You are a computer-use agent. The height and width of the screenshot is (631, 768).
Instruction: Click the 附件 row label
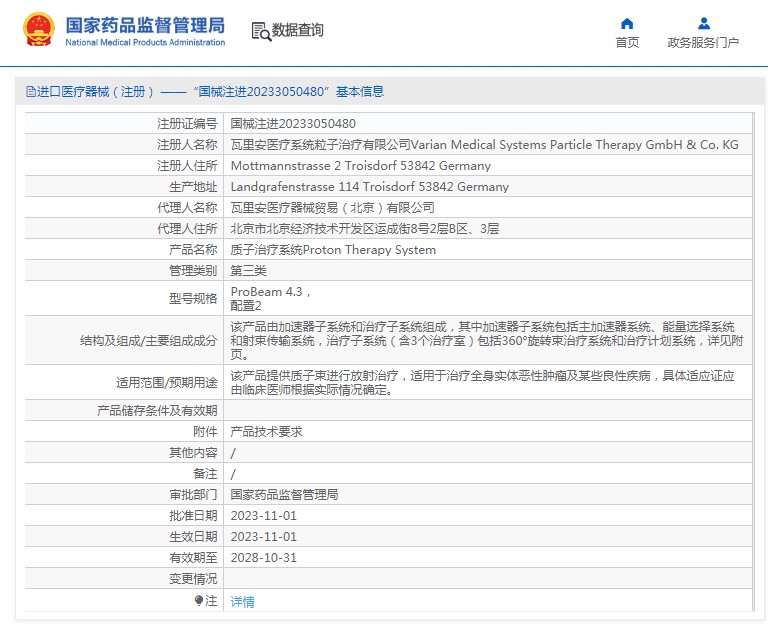205,432
